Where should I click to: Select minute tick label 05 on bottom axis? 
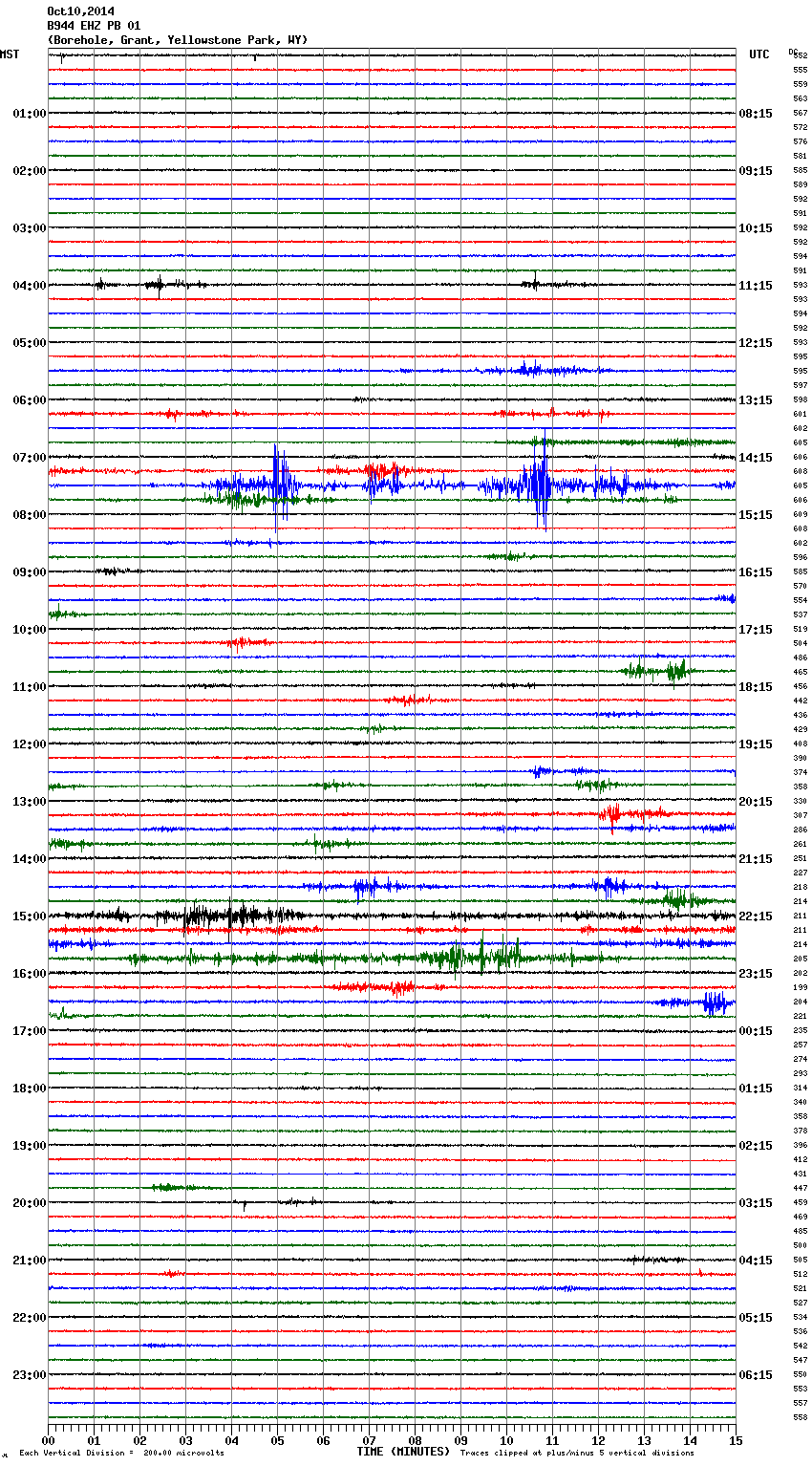277,1441
